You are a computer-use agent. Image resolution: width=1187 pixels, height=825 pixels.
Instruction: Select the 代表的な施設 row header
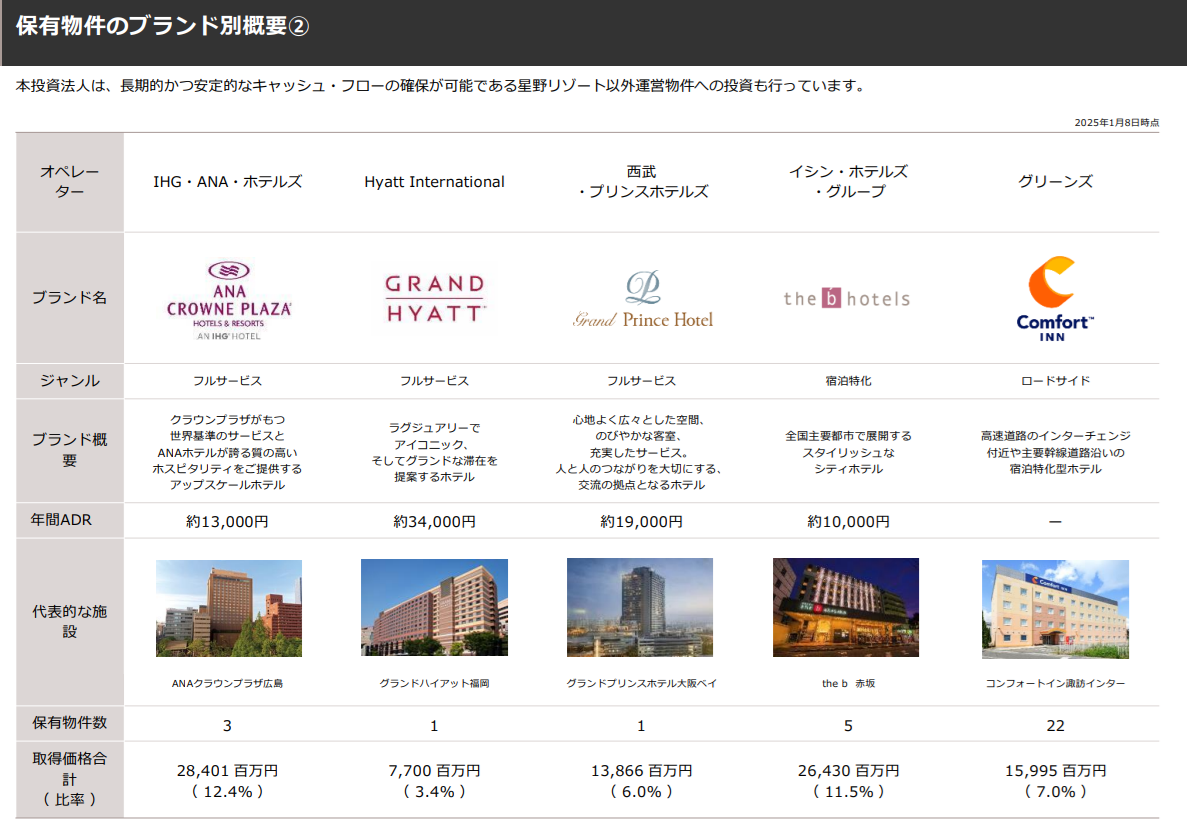[x=70, y=621]
